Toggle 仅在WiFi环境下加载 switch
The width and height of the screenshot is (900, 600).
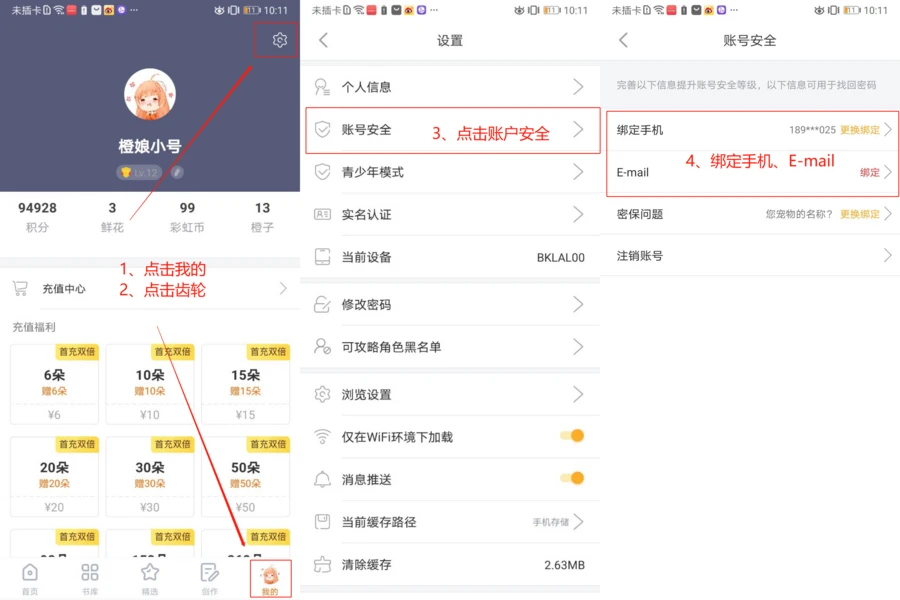click(x=572, y=436)
